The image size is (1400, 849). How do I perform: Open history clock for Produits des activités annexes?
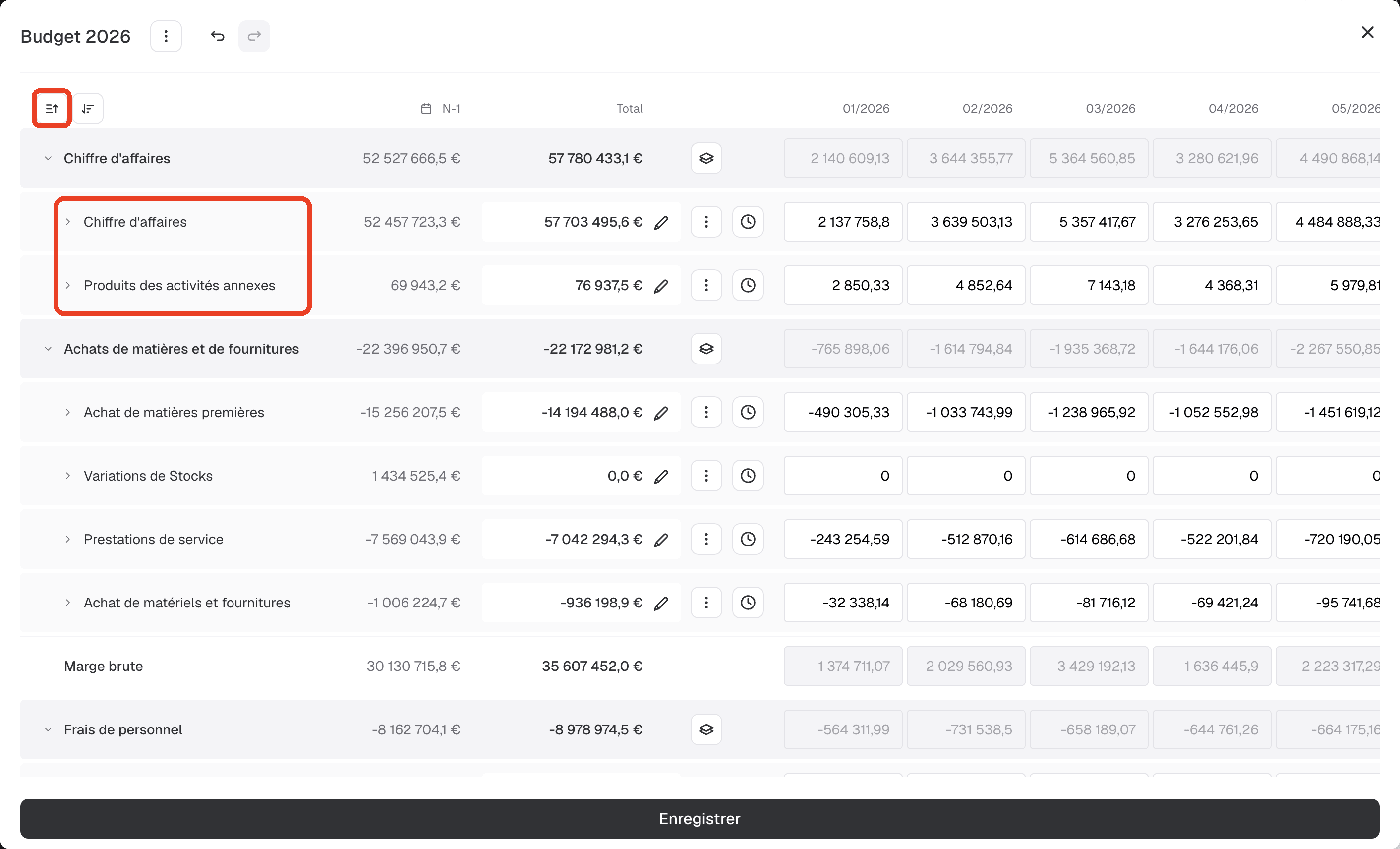coord(748,285)
